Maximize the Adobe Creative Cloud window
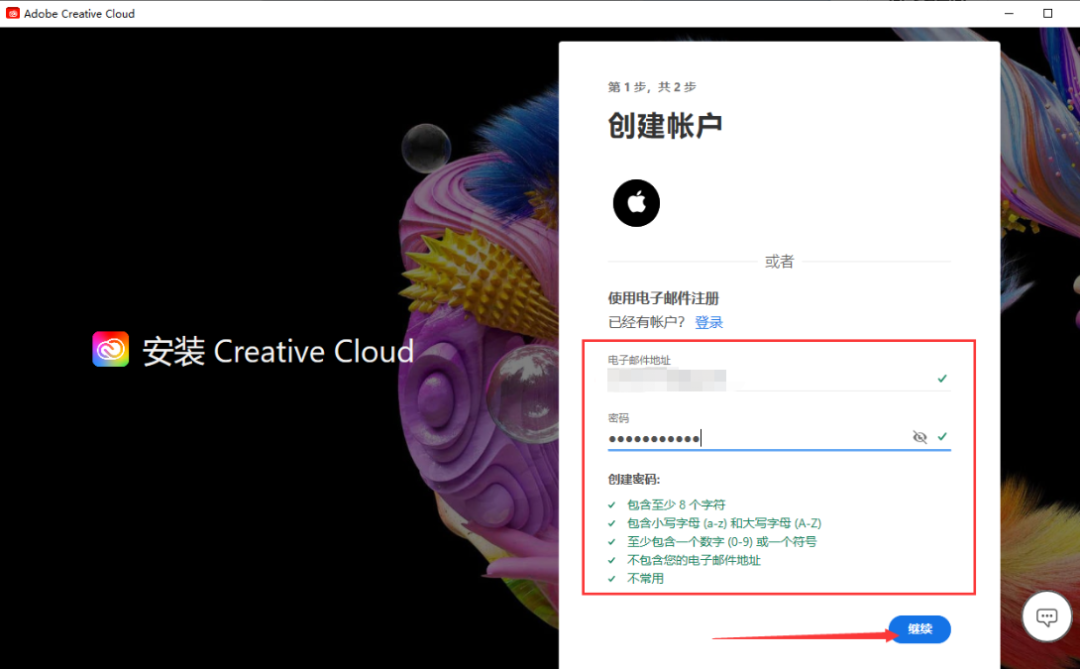The width and height of the screenshot is (1080, 669). point(1048,13)
